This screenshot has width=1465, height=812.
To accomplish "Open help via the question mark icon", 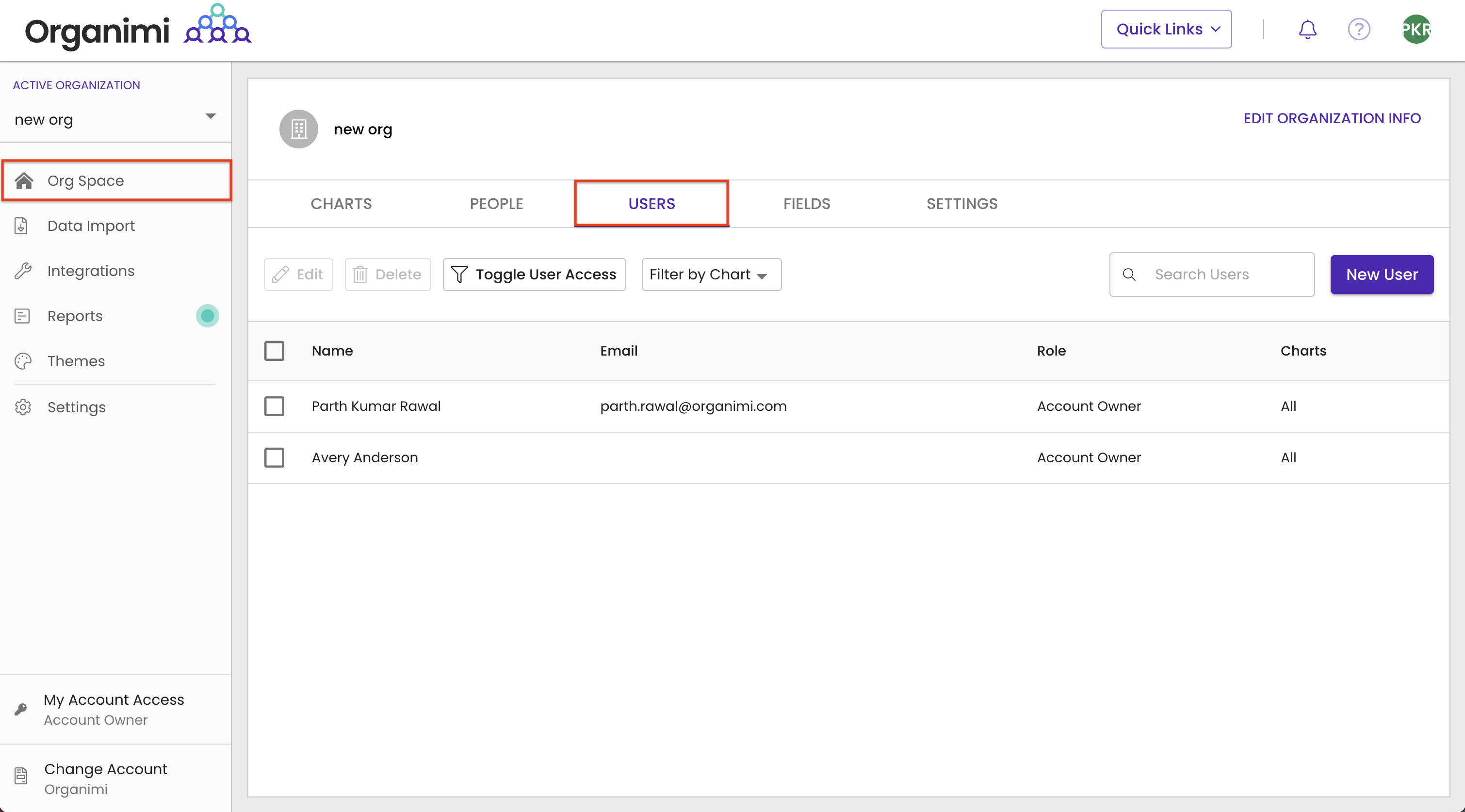I will point(1360,29).
